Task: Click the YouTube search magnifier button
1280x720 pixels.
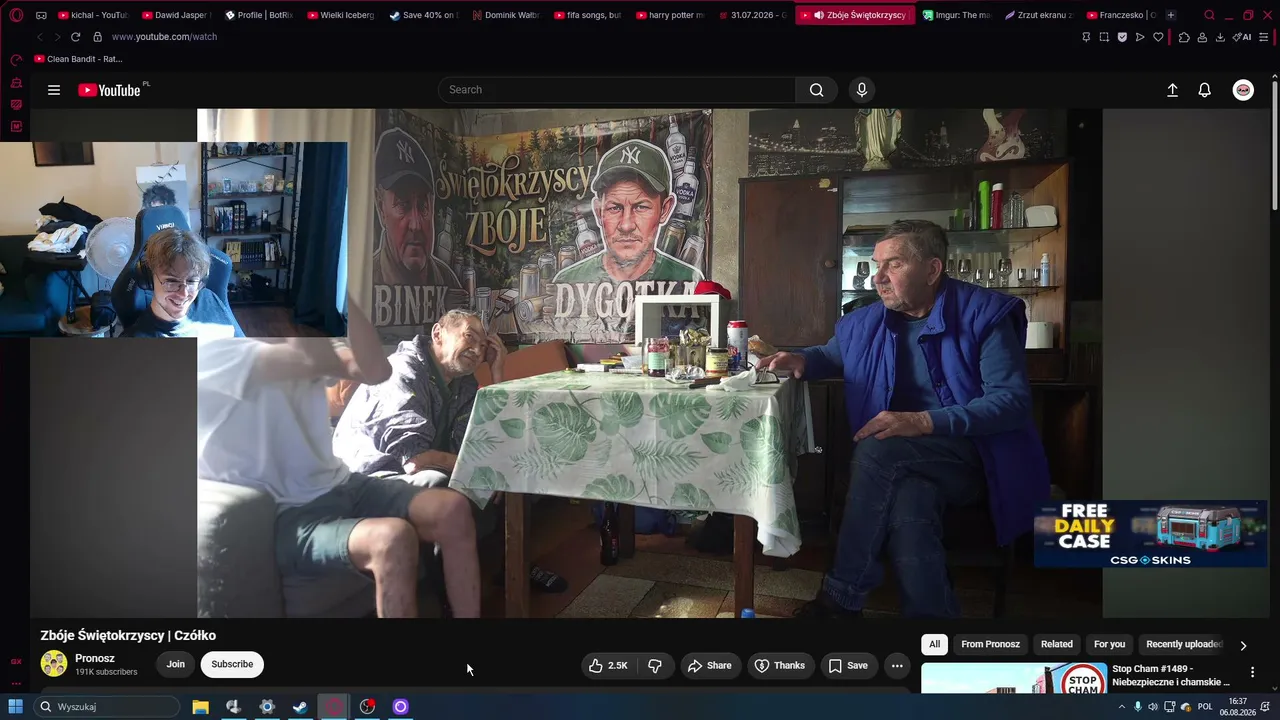Action: 817,90
